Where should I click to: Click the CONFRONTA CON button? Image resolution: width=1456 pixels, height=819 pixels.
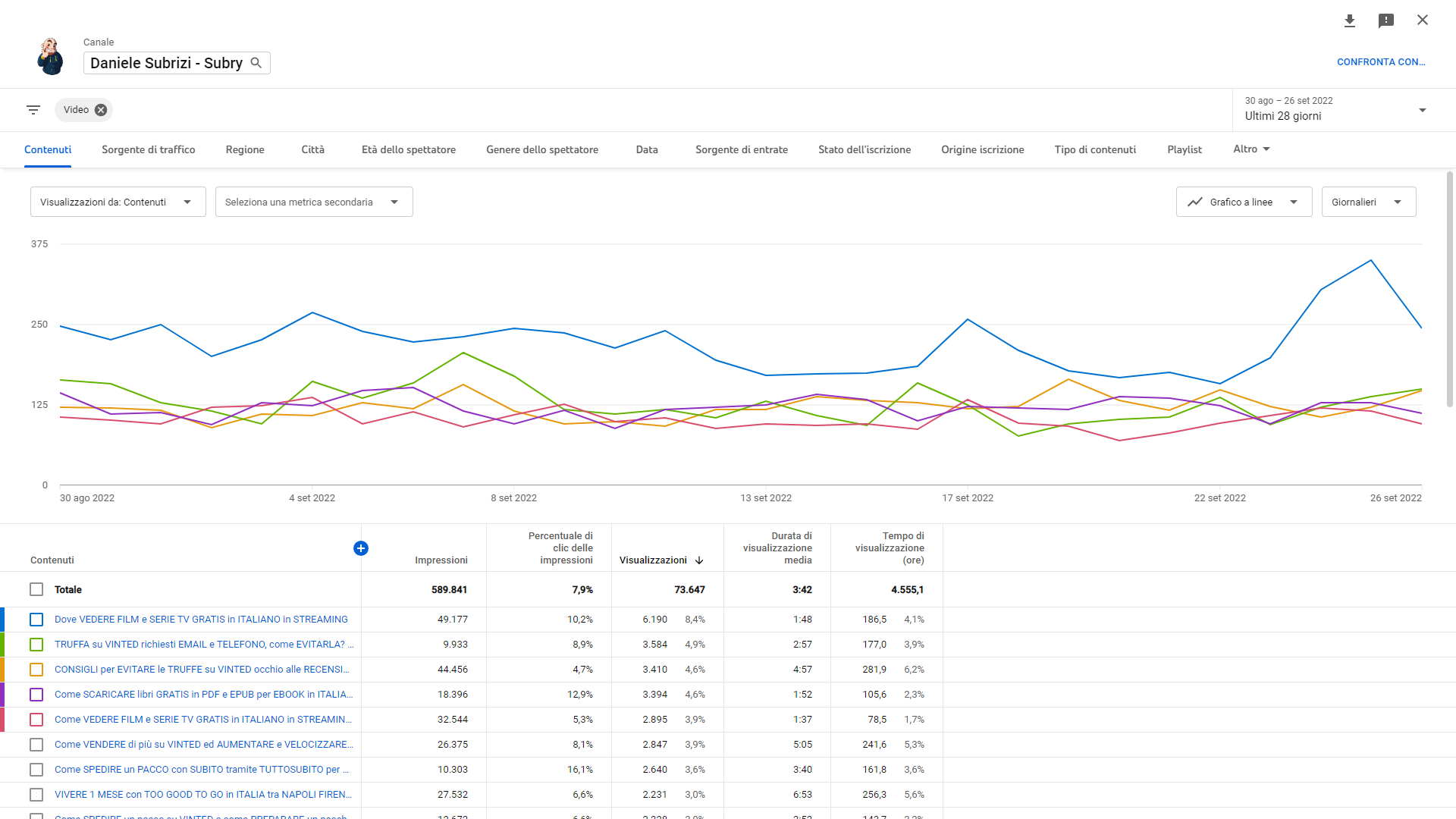pyautogui.click(x=1381, y=62)
